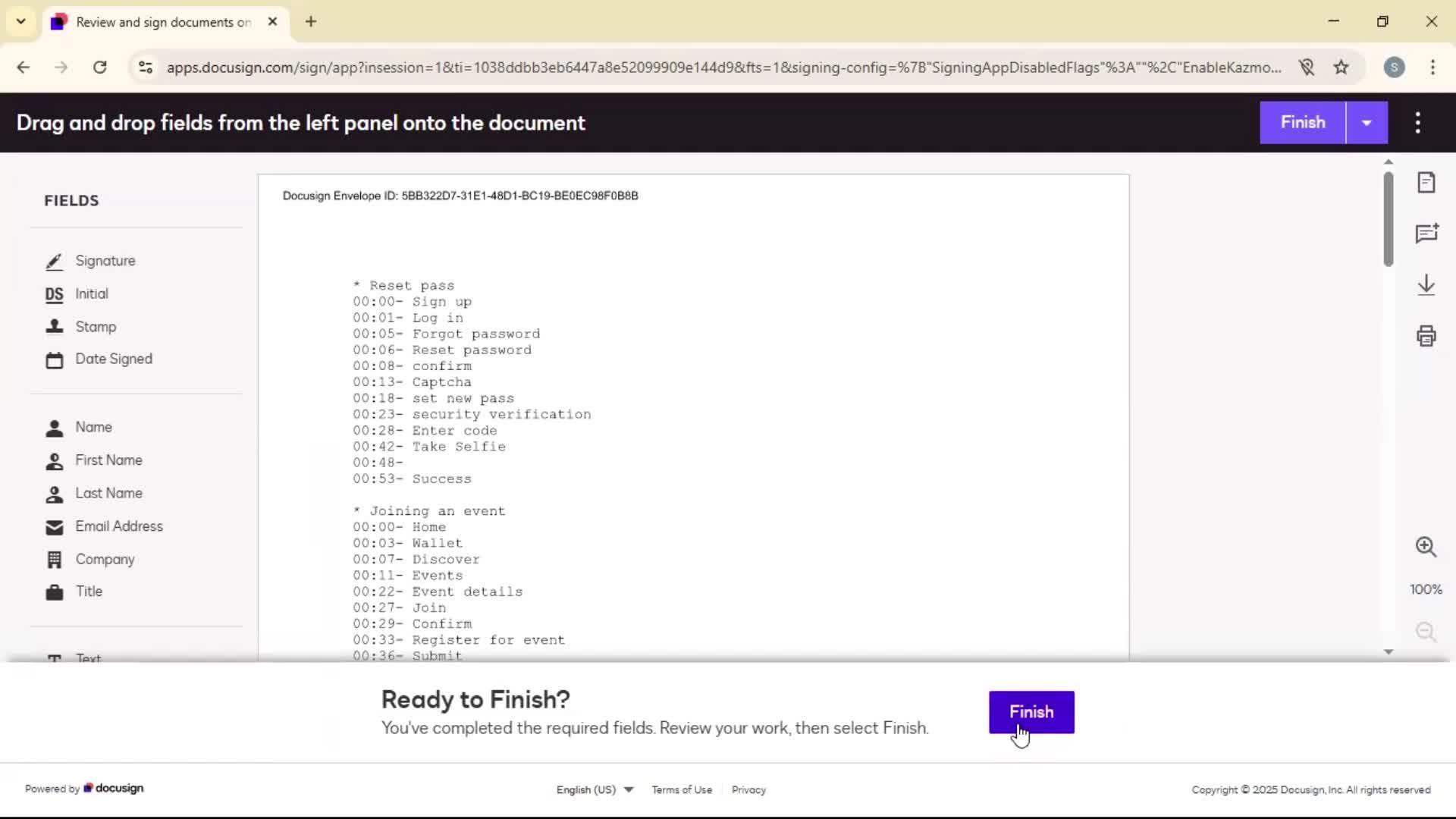
Task: Select the Stamp field icon
Action: (x=54, y=327)
